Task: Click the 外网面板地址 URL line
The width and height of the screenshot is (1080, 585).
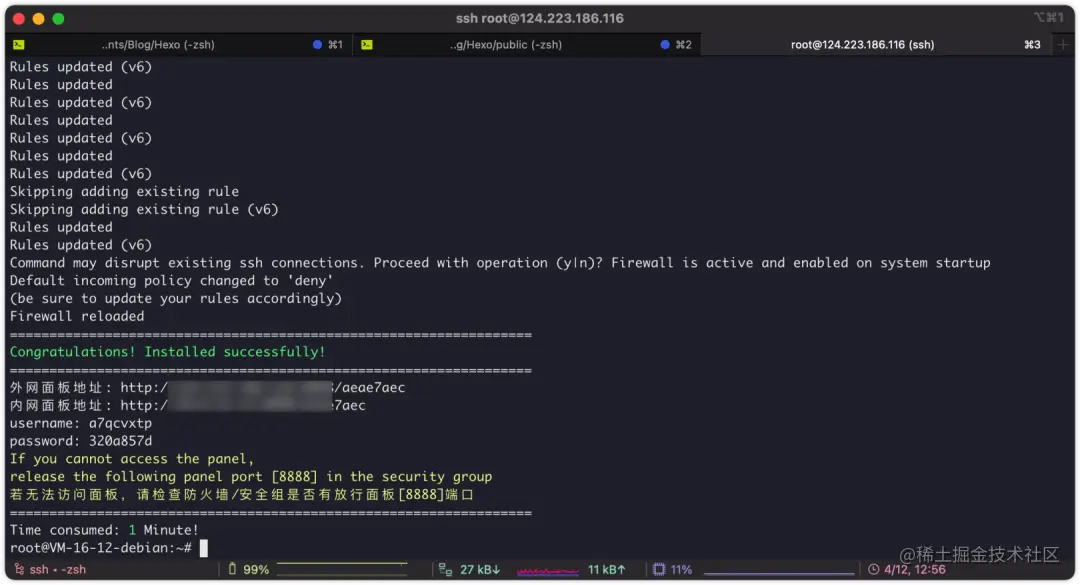Action: tap(207, 387)
